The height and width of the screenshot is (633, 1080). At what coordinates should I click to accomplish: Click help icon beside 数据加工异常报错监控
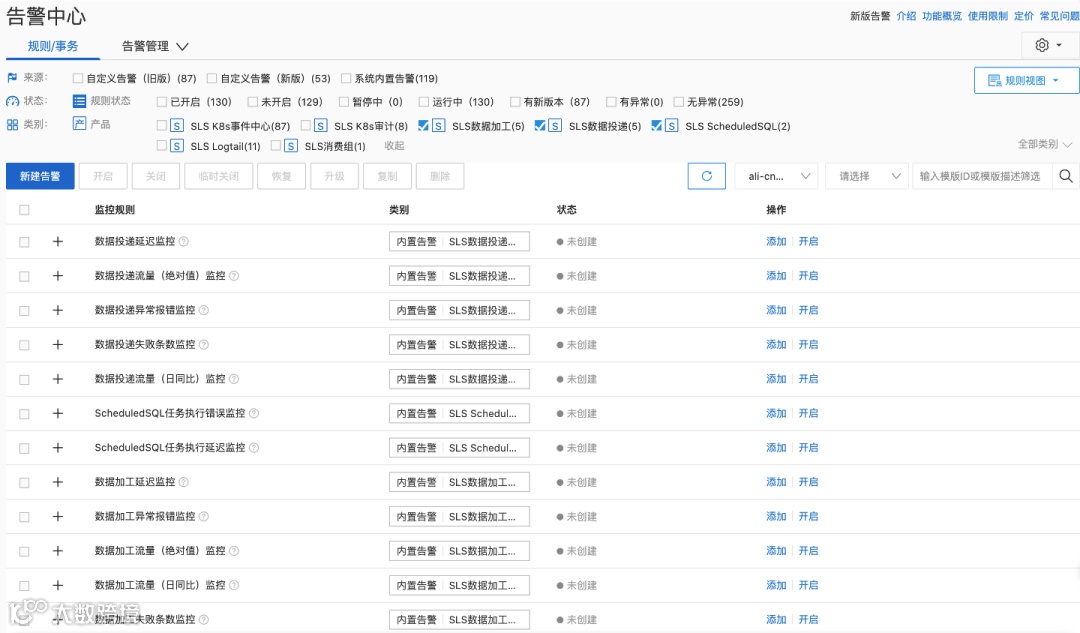click(x=204, y=517)
